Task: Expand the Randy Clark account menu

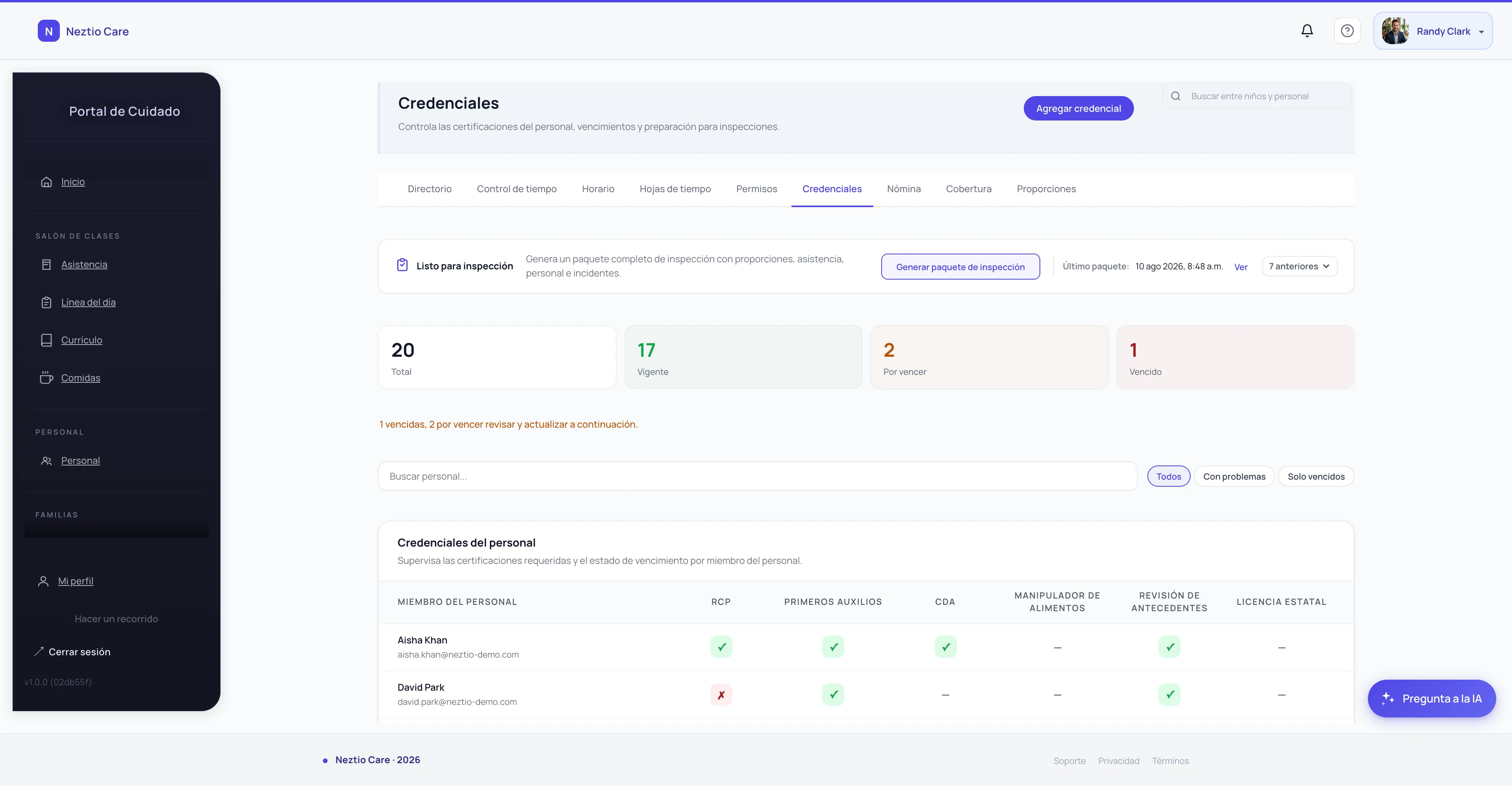Action: tap(1432, 31)
